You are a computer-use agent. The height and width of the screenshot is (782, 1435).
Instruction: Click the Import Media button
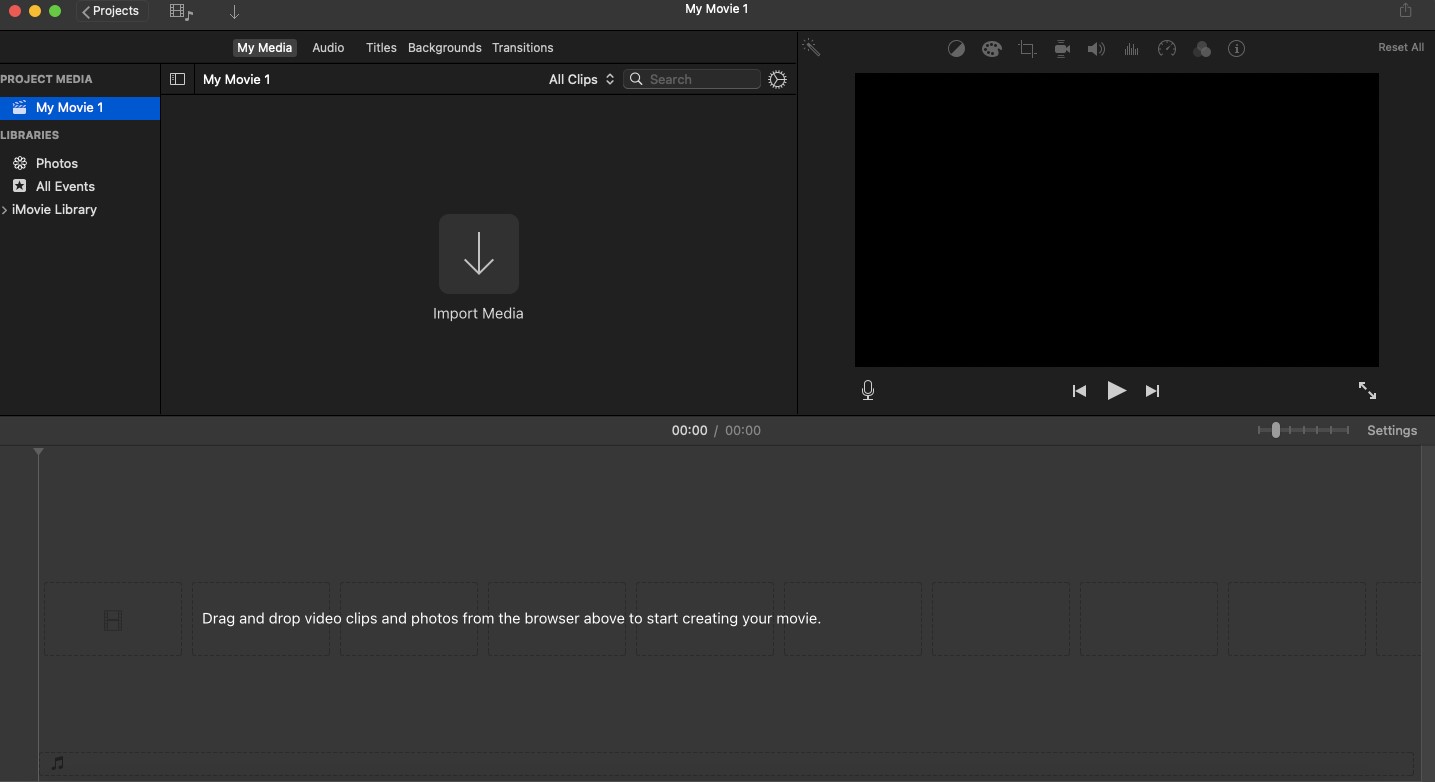(x=479, y=254)
